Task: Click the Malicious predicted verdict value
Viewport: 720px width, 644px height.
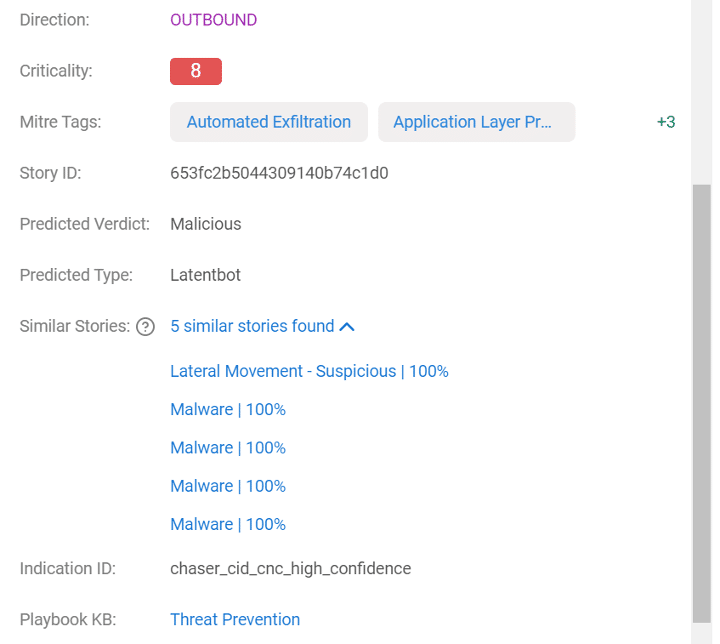Action: click(x=206, y=224)
